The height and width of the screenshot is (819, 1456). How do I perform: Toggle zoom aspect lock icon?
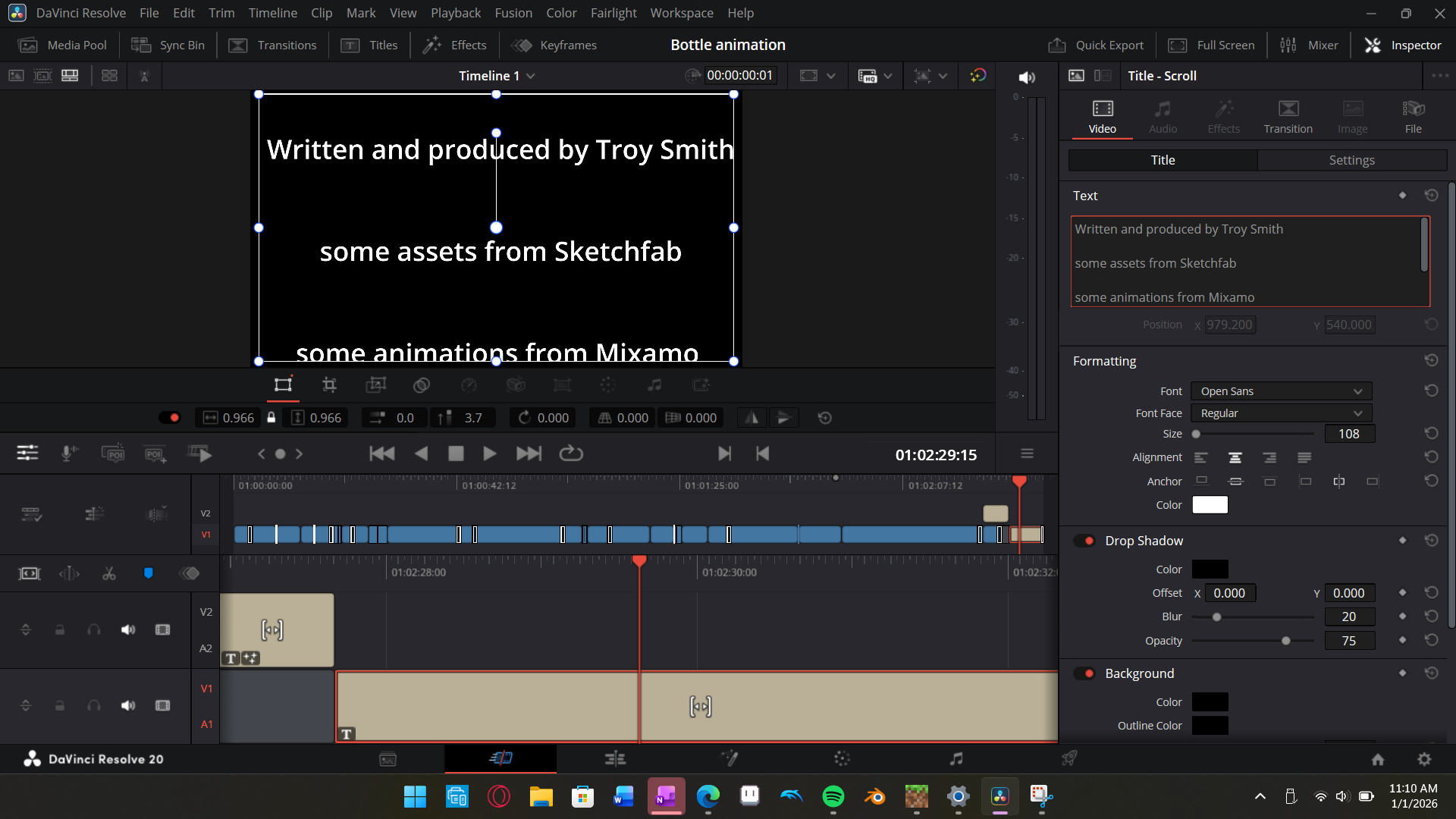point(271,418)
